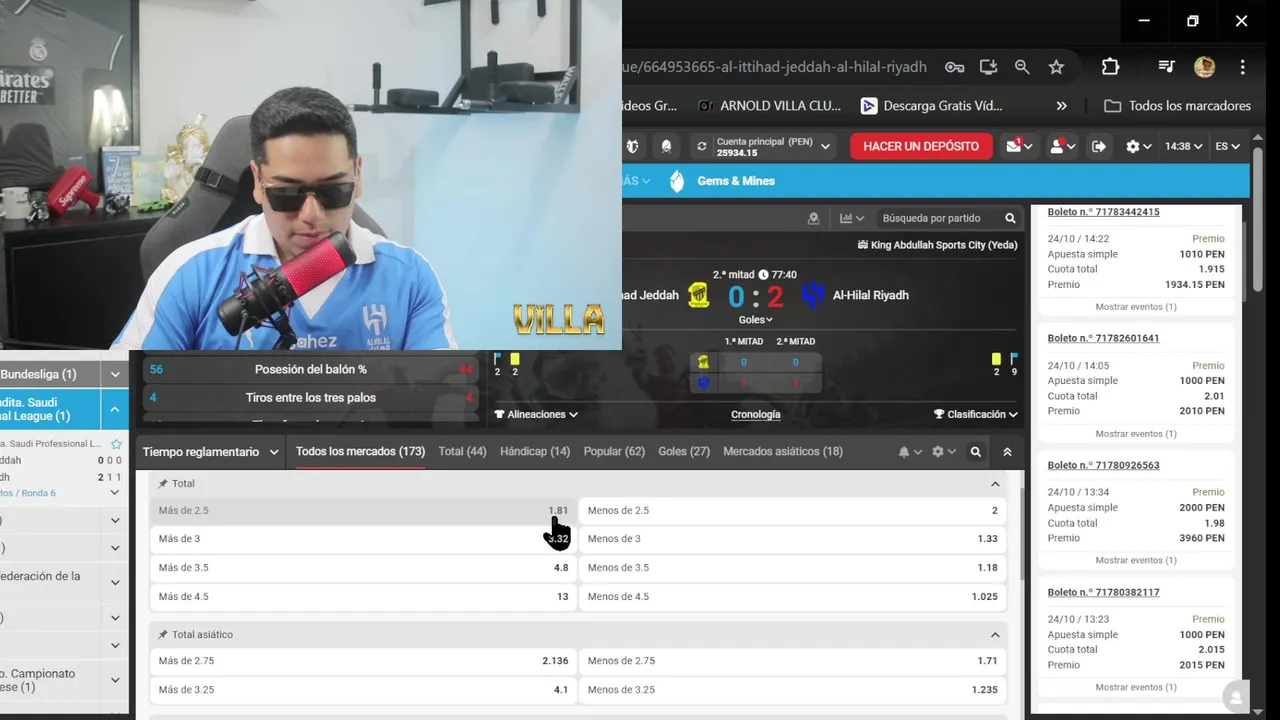This screenshot has width=1280, height=720.
Task: Show events for Boleto 71780926563
Action: coord(1136,561)
